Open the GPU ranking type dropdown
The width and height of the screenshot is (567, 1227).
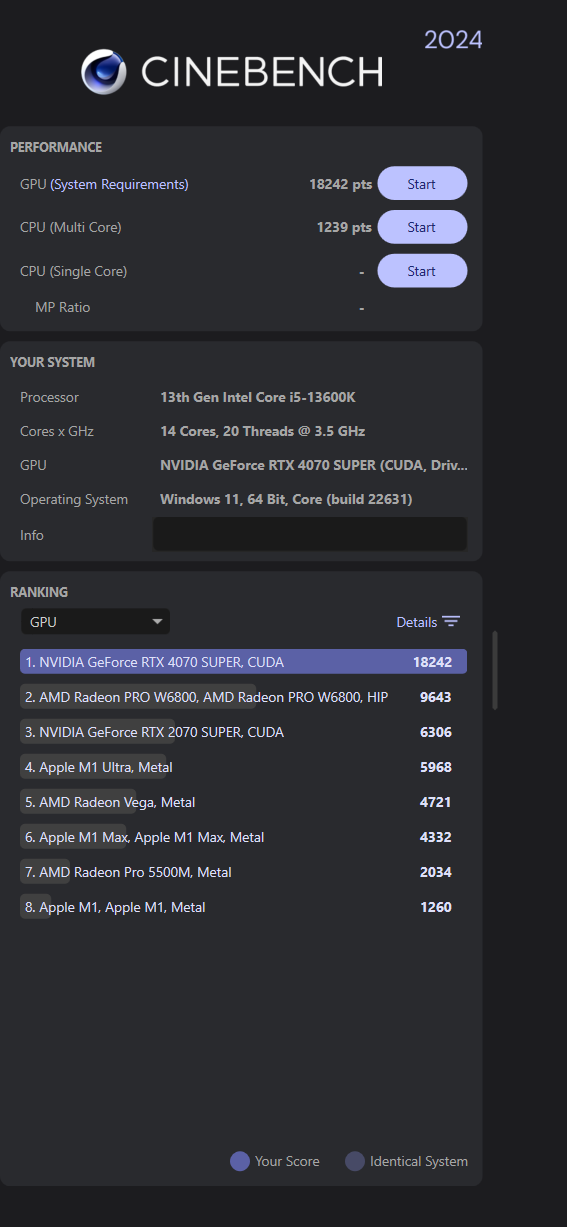[x=95, y=622]
